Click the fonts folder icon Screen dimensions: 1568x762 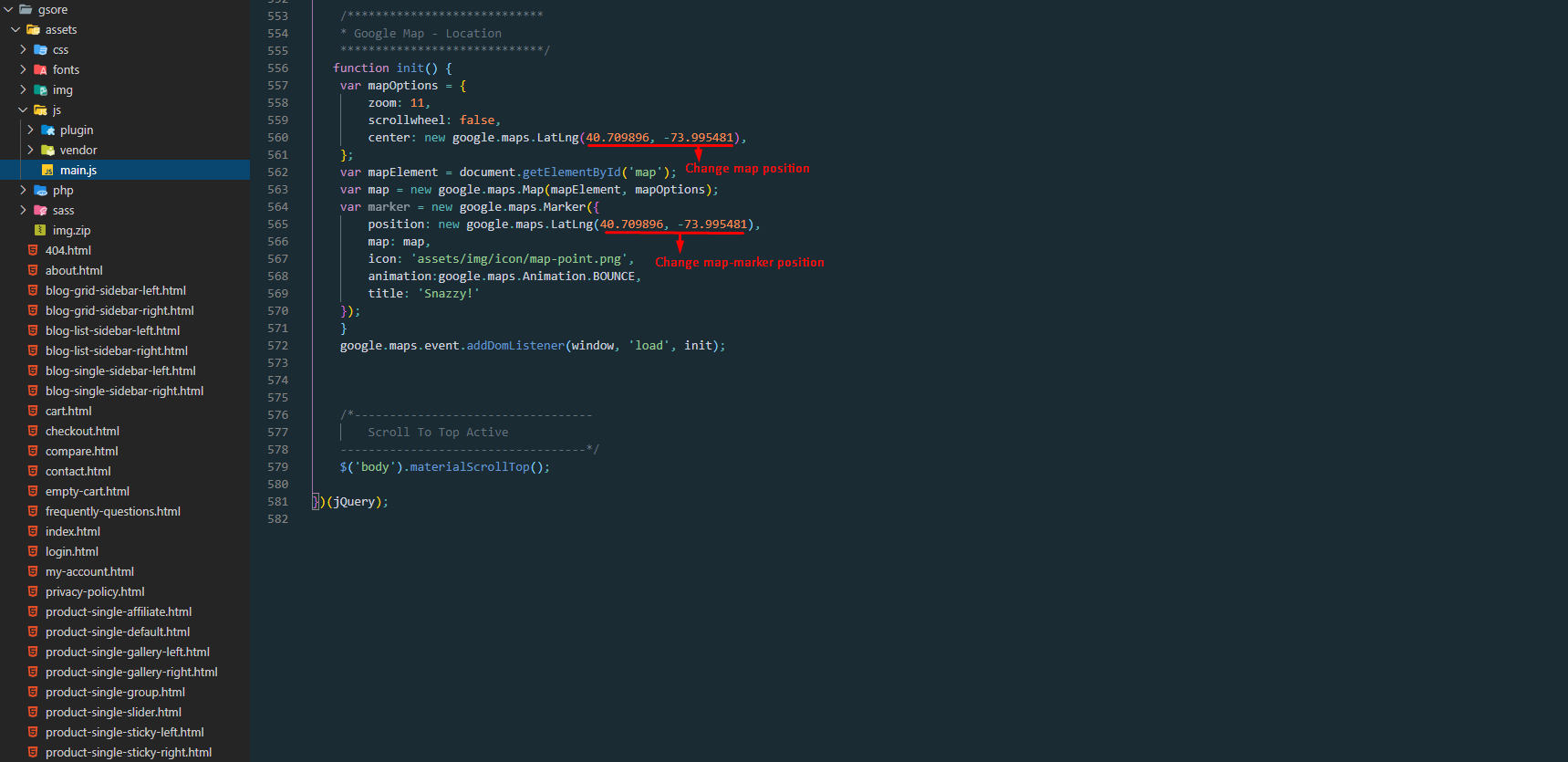tap(40, 70)
